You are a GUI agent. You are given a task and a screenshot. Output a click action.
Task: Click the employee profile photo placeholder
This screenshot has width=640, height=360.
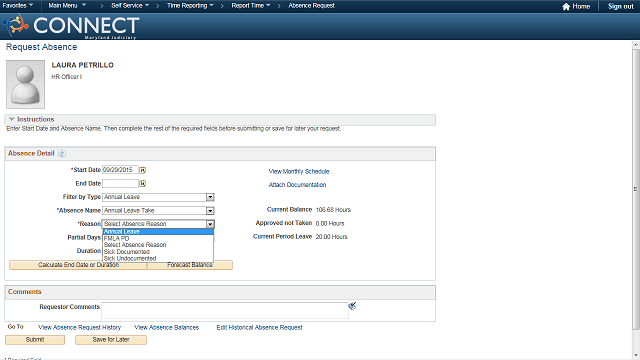point(25,84)
